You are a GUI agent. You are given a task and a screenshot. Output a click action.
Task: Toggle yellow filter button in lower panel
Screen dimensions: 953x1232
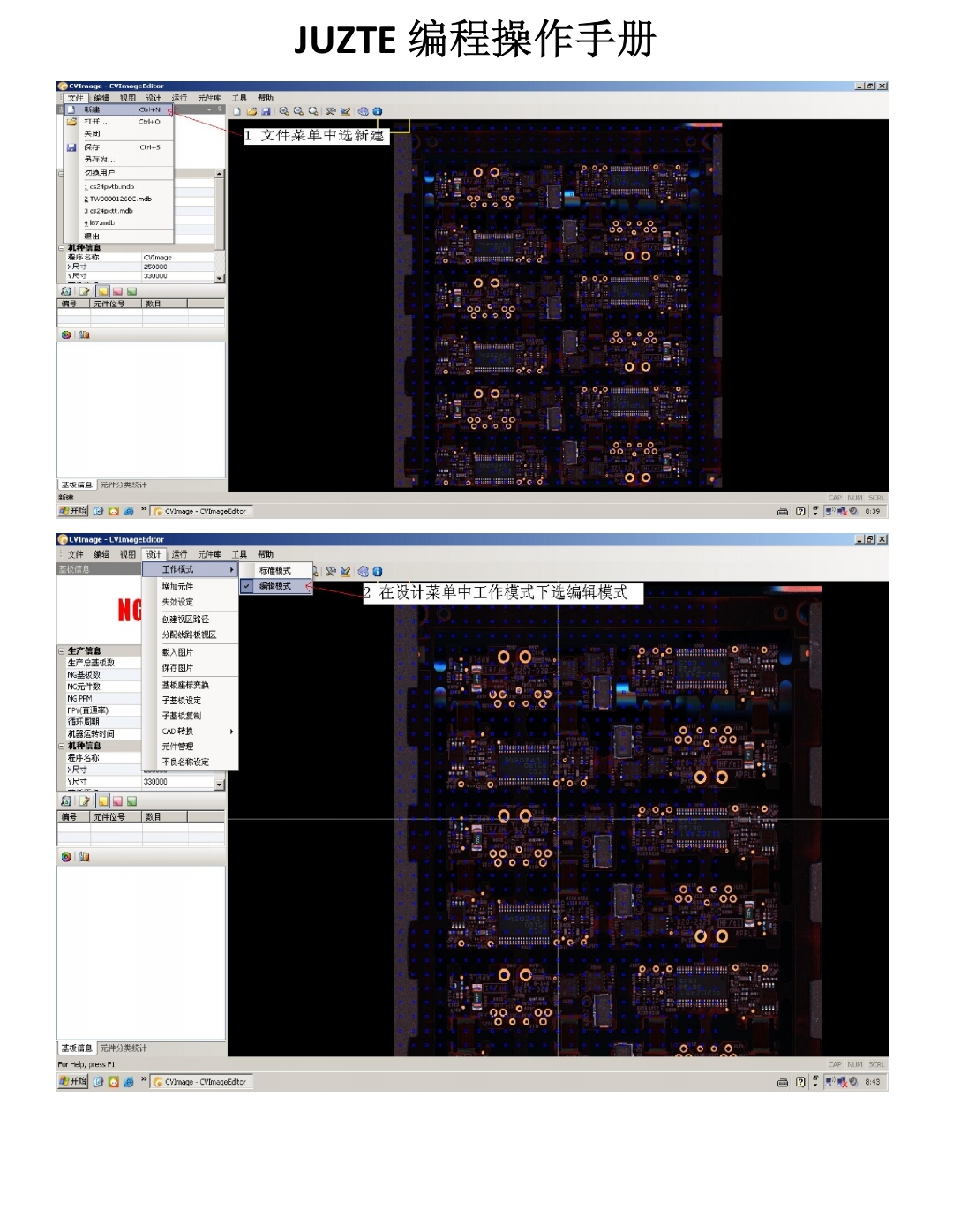click(x=103, y=801)
